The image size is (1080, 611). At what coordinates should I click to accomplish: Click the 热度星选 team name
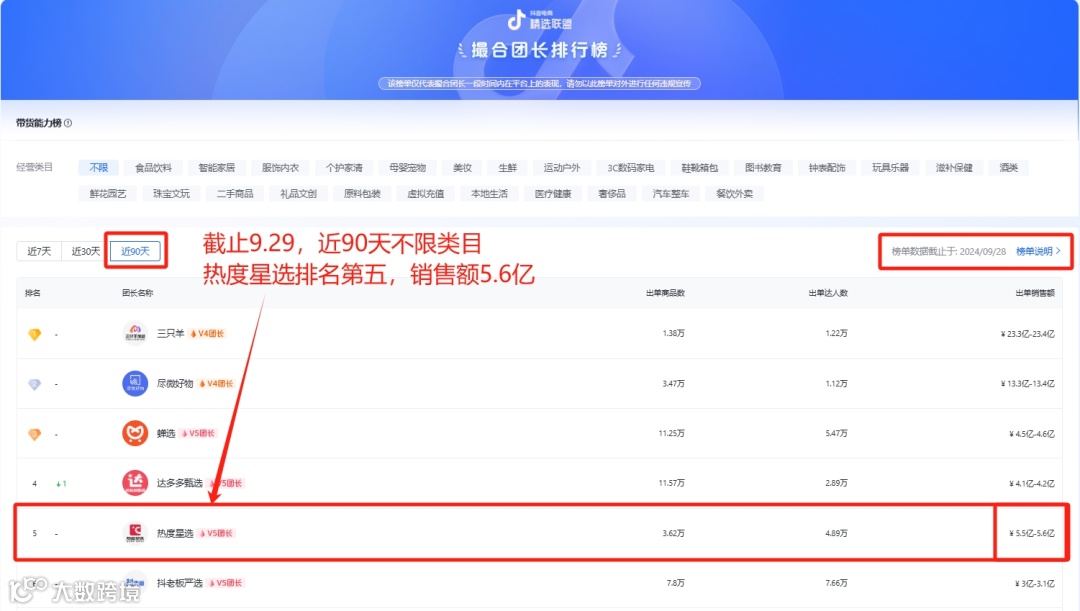(175, 533)
